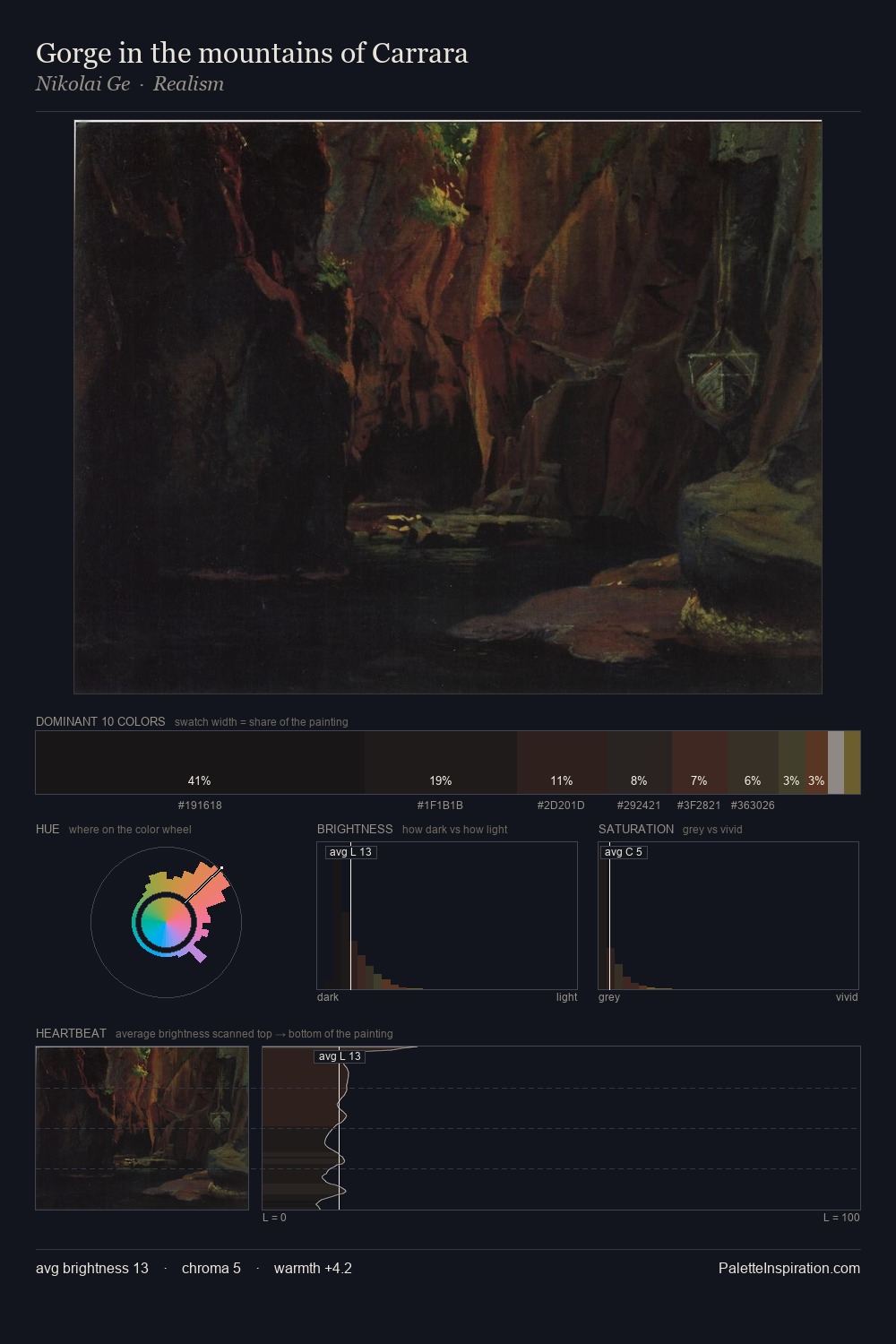Click the #191618 swatch showing 41%
The image size is (896, 1344).
[200, 762]
